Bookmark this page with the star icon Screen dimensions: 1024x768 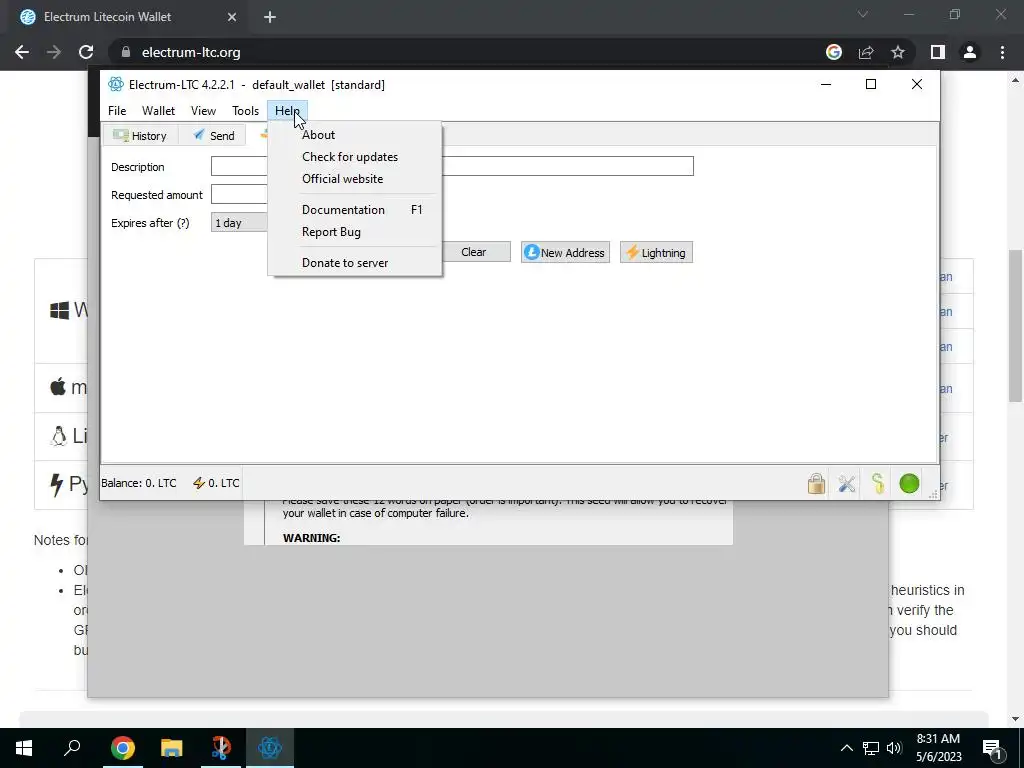tap(898, 52)
